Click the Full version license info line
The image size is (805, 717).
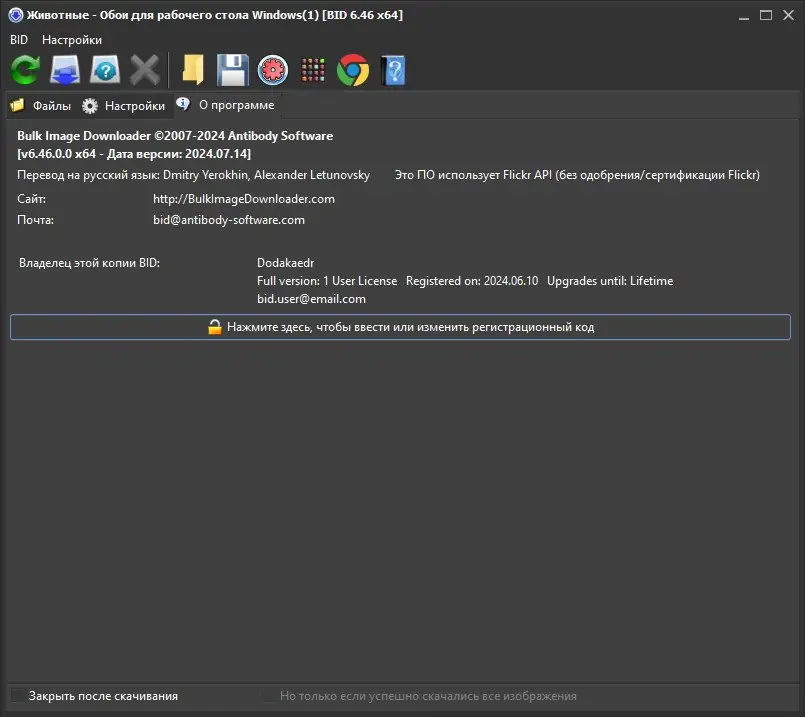pos(465,281)
